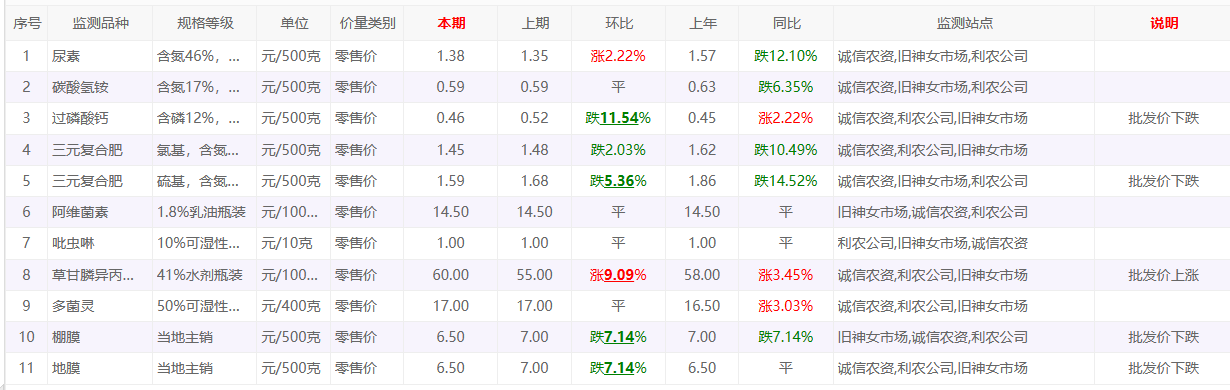1230x390 pixels.
Task: Click 批发价下跌 note in the 棚膜 row
Action: point(1163,337)
